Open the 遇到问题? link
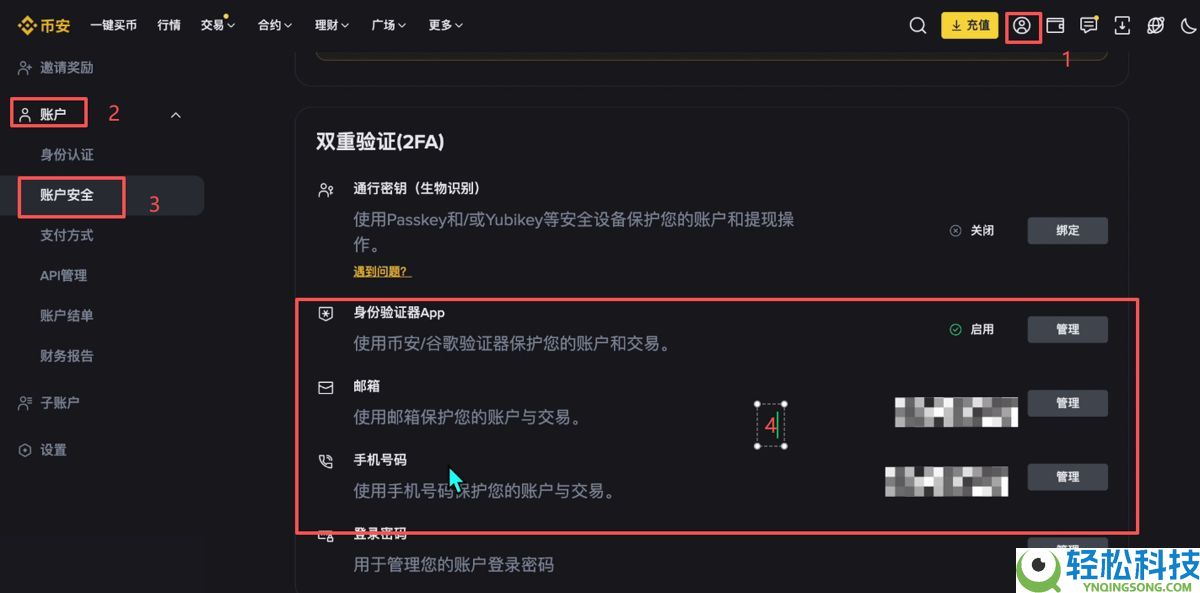The width and height of the screenshot is (1200, 593). pos(381,271)
